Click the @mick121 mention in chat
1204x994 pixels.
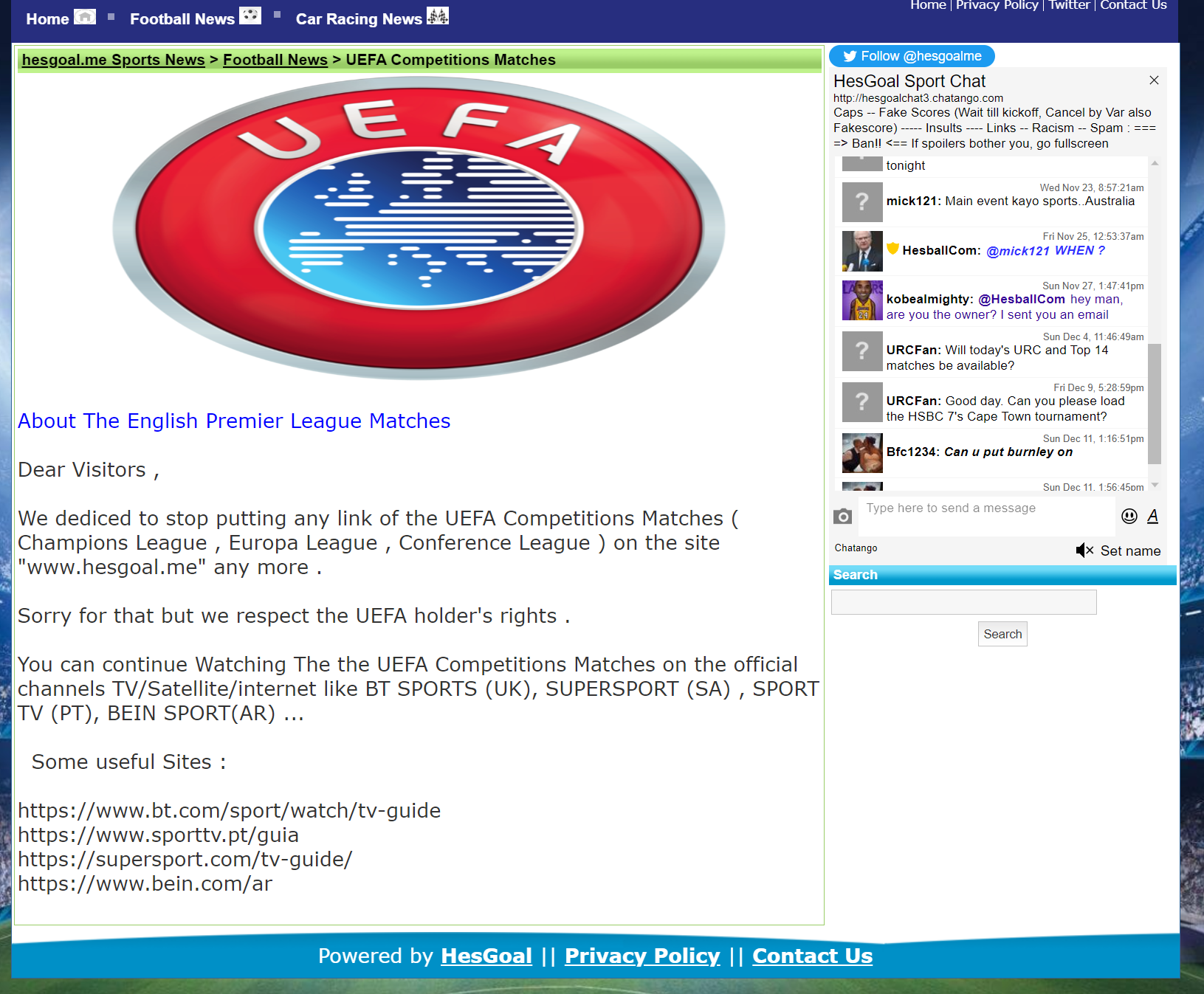pyautogui.click(x=1018, y=251)
